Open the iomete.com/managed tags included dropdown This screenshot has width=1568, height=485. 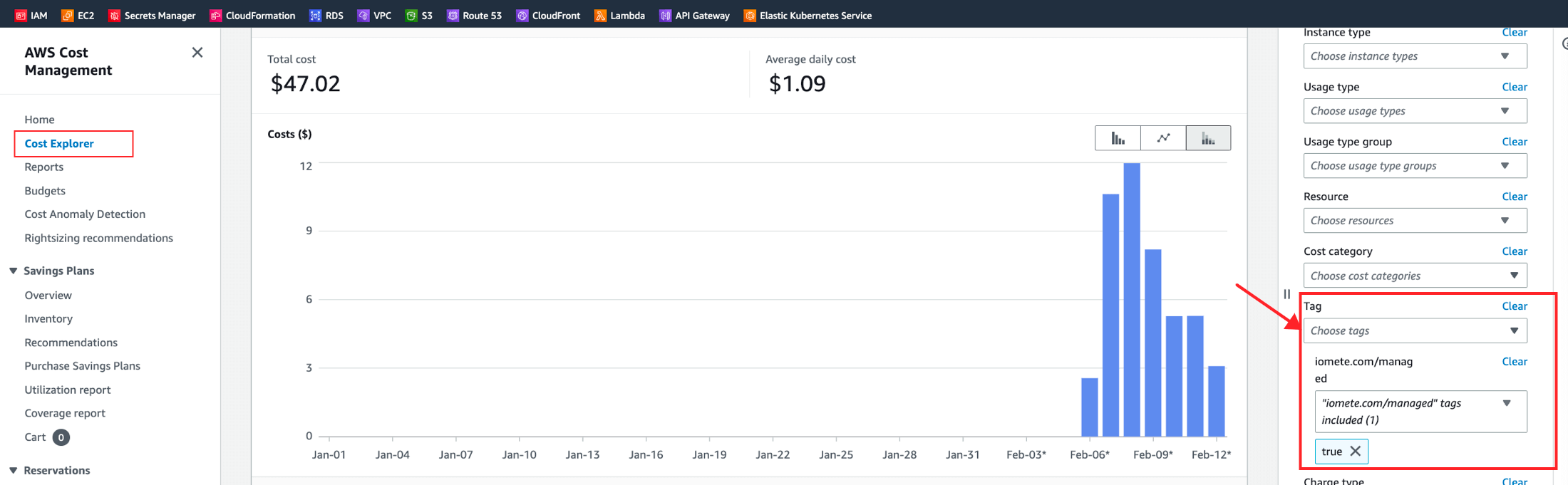pyautogui.click(x=1420, y=411)
